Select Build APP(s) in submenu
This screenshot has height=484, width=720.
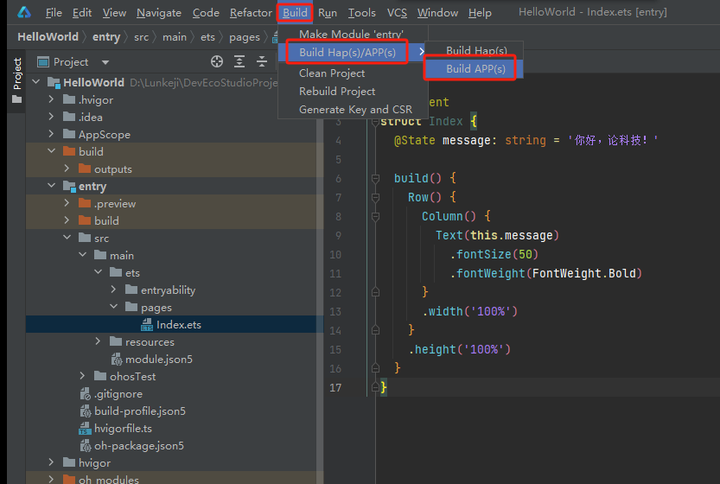pos(475,69)
